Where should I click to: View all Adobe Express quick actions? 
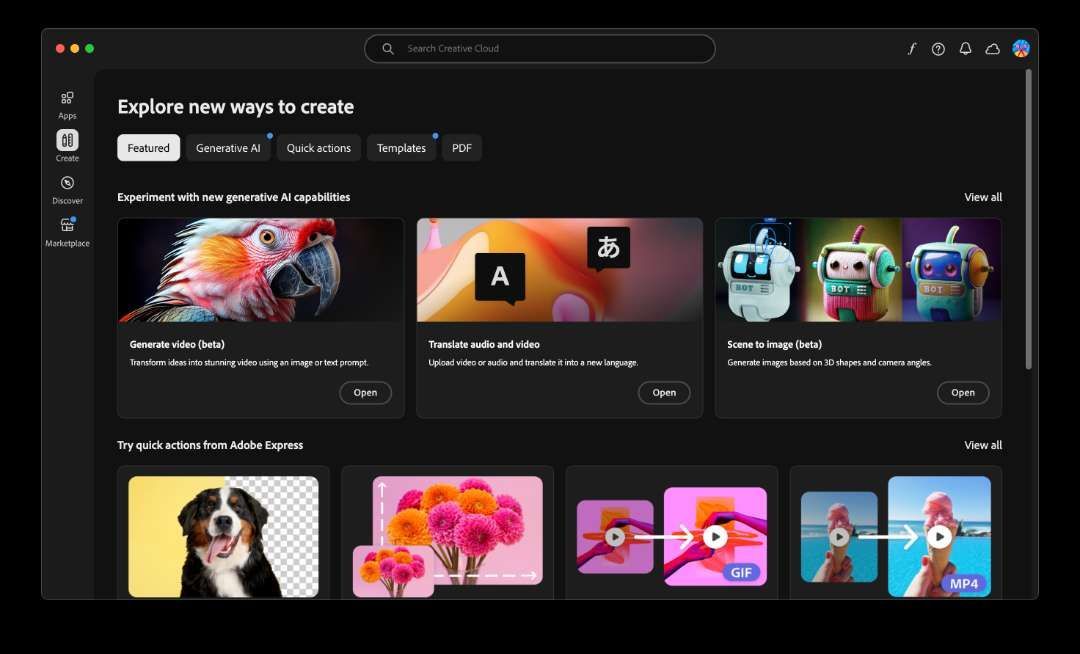click(x=982, y=445)
